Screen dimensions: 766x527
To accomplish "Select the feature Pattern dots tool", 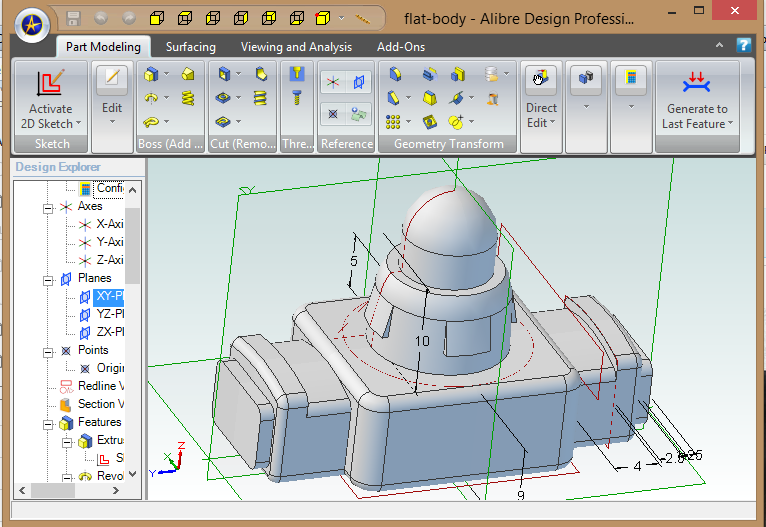I will 393,122.
